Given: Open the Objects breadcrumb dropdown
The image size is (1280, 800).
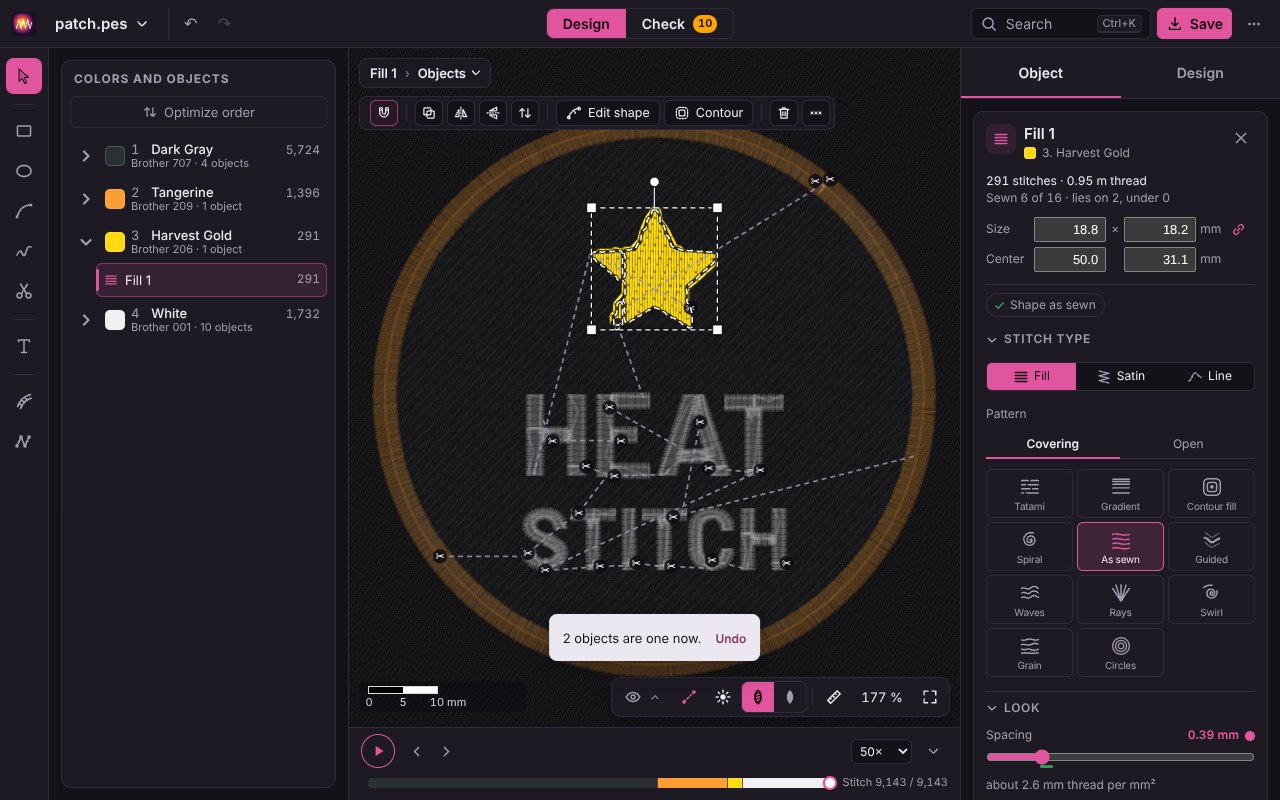Looking at the screenshot, I should pyautogui.click(x=449, y=73).
